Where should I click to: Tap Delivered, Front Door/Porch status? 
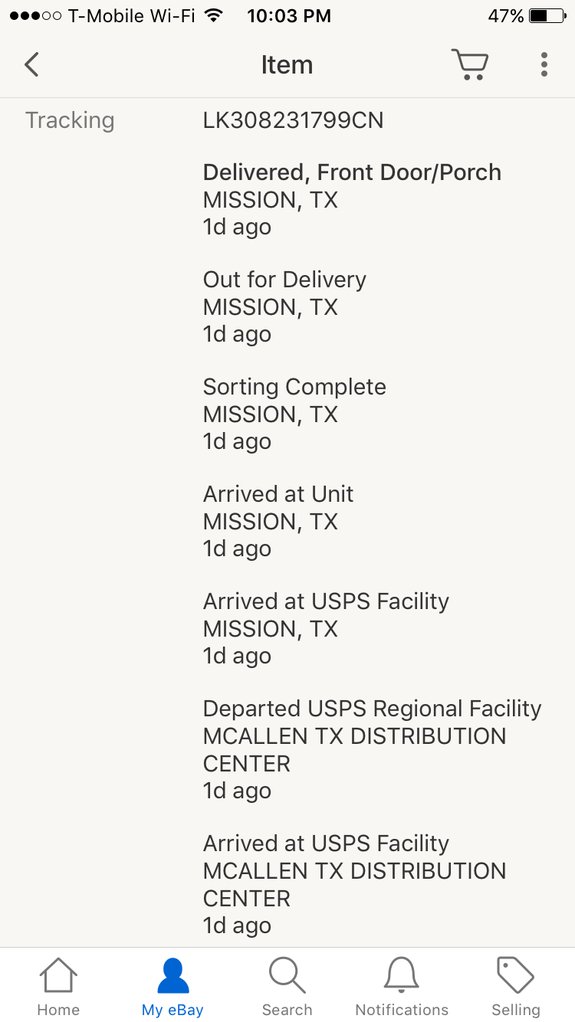click(352, 173)
